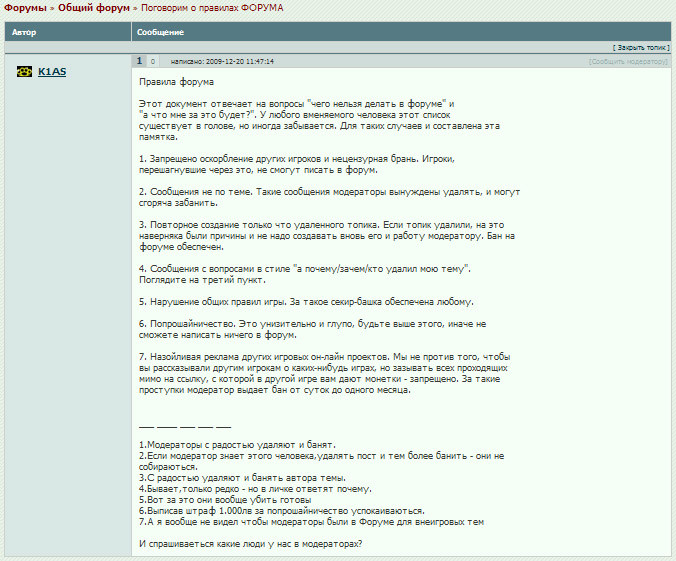676x561 pixels.
Task: Click comment line 1.Модераторы с радостью удаляют
Action: click(237, 445)
